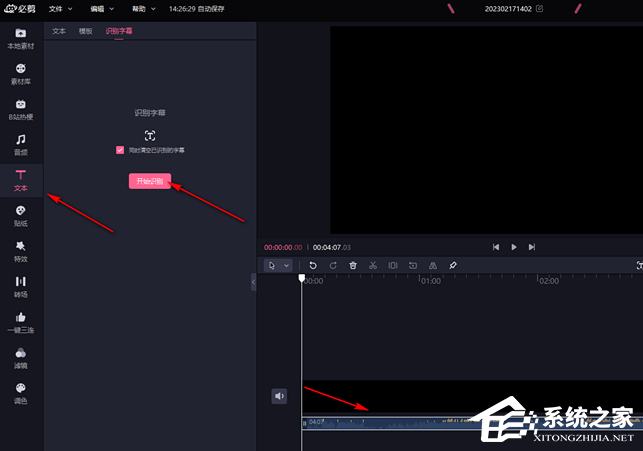Click the delete trash icon in timeline toolbar
643x451 pixels.
(x=353, y=266)
